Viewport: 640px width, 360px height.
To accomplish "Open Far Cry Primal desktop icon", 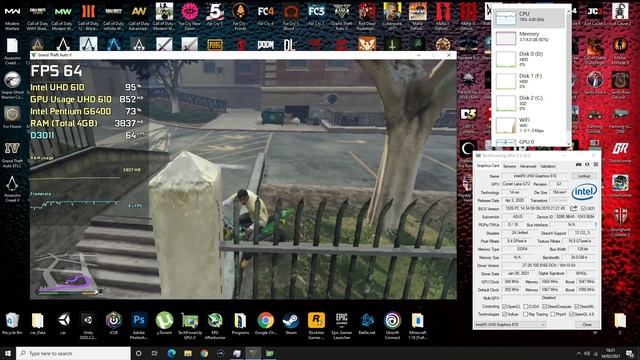I will pos(240,16).
